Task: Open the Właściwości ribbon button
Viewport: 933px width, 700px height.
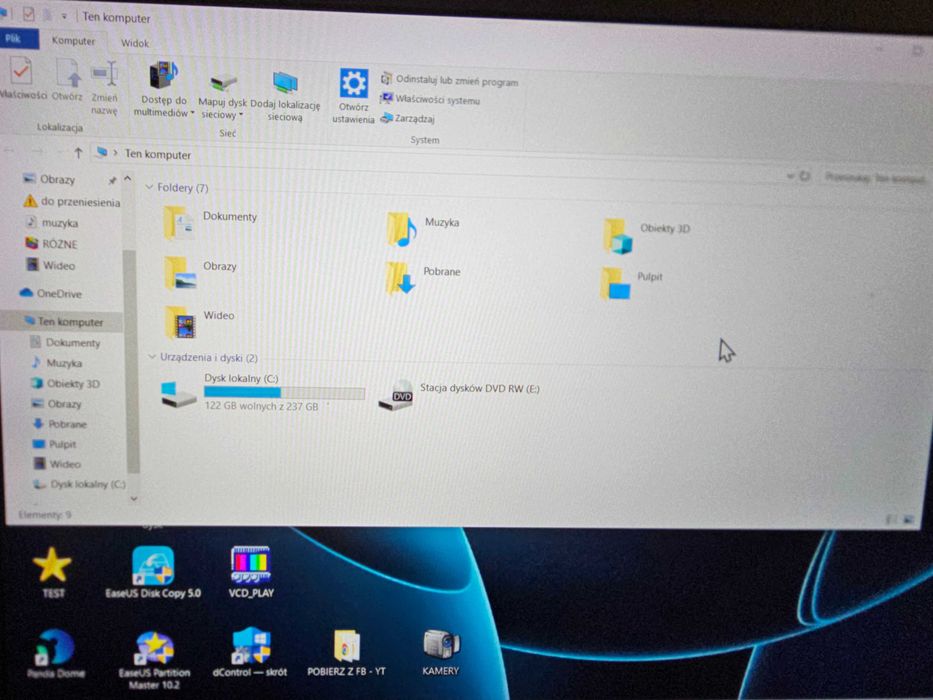Action: [x=21, y=79]
